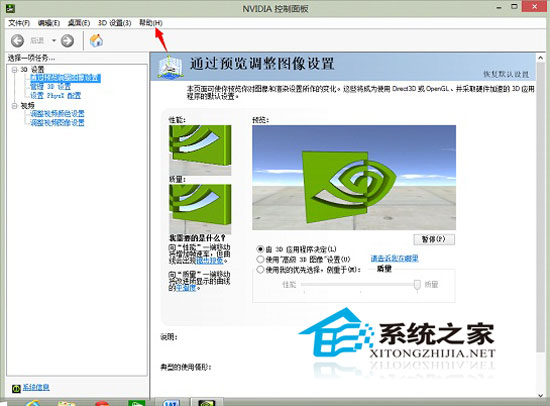Screen dimensions: 550x406
Task: Click the System Information icon at bottom left
Action: [x=16, y=388]
